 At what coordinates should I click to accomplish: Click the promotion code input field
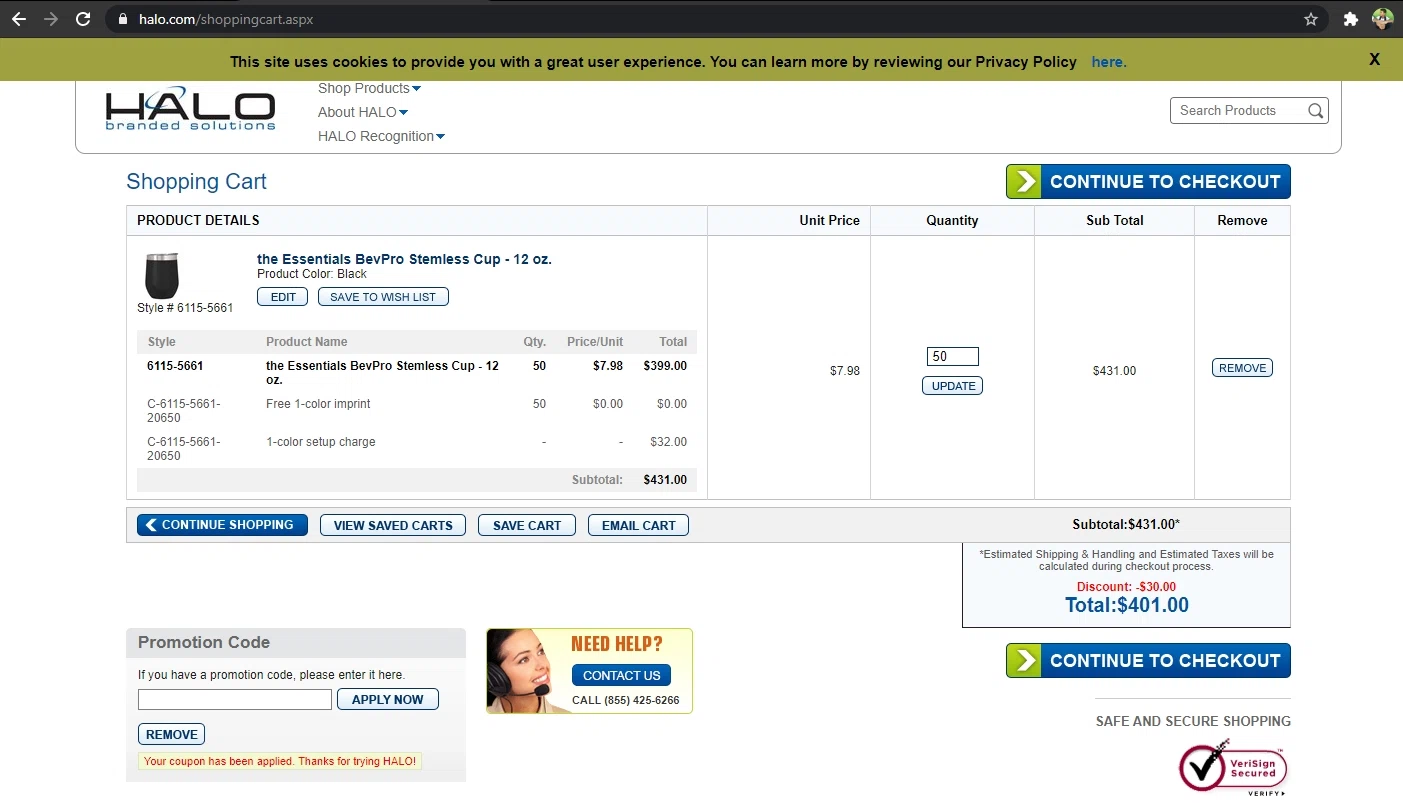point(235,700)
